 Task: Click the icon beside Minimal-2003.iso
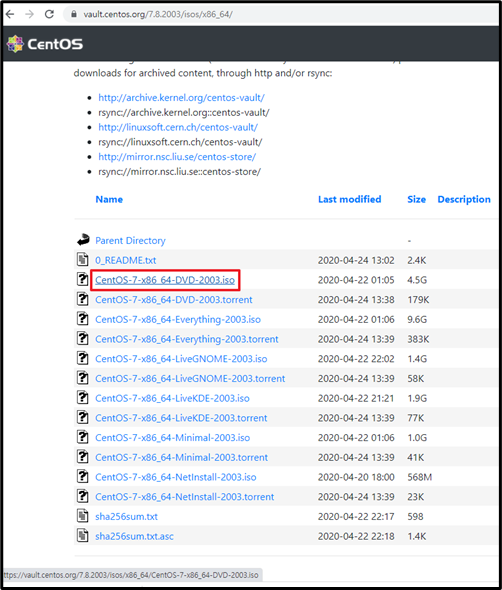83,437
